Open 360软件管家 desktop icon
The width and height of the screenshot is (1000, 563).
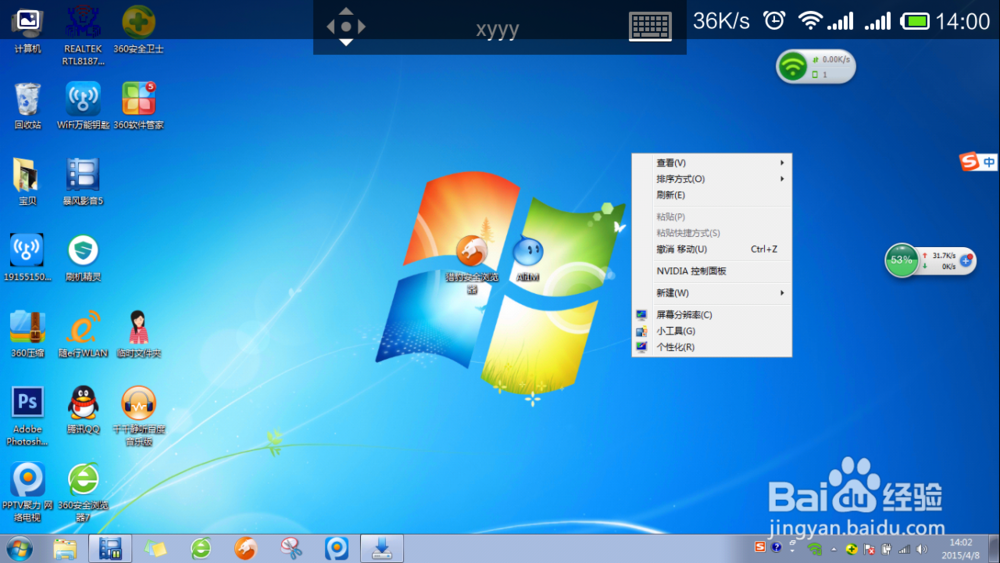click(138, 105)
